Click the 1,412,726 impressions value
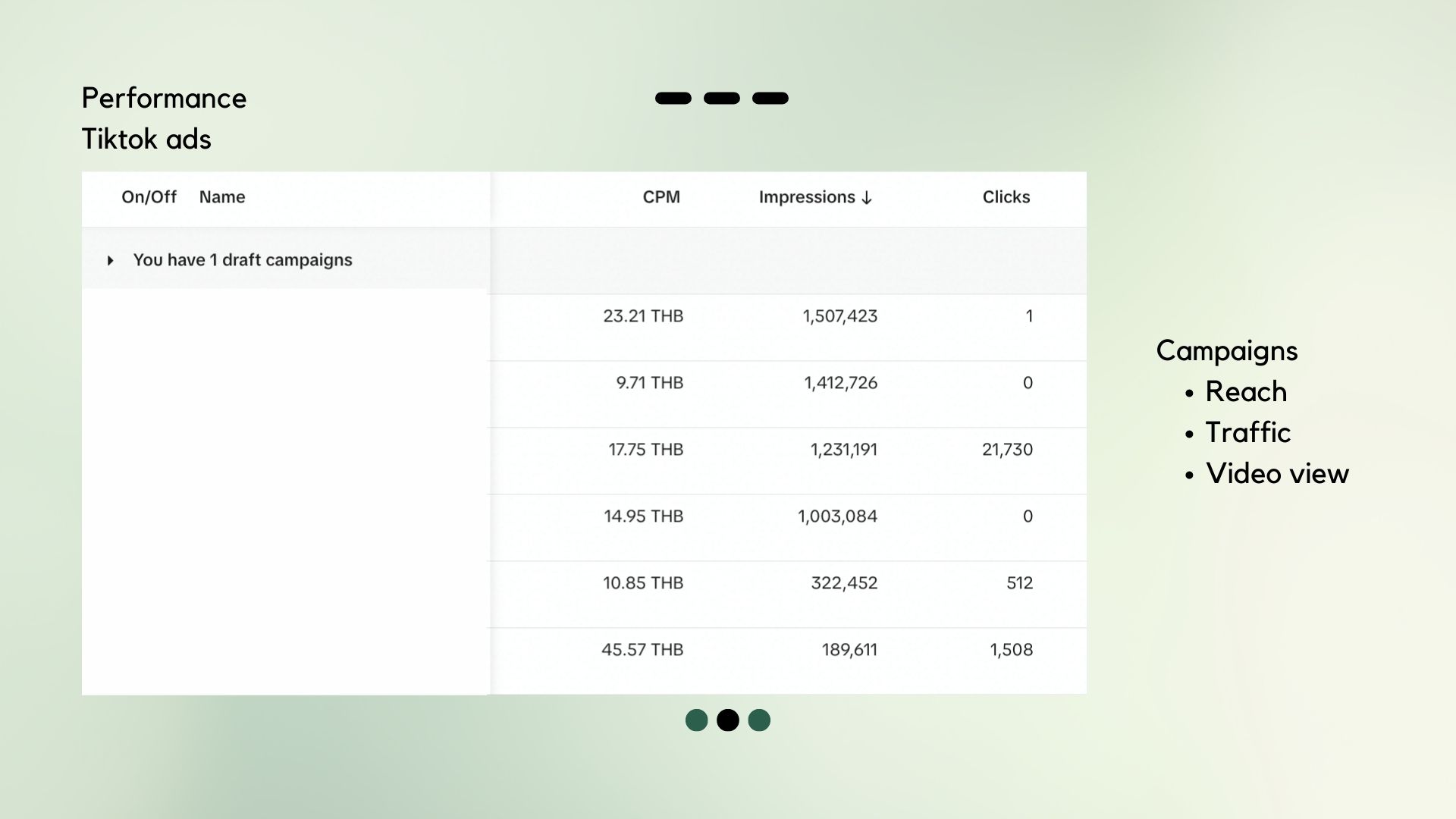This screenshot has width=1456, height=819. (x=841, y=383)
